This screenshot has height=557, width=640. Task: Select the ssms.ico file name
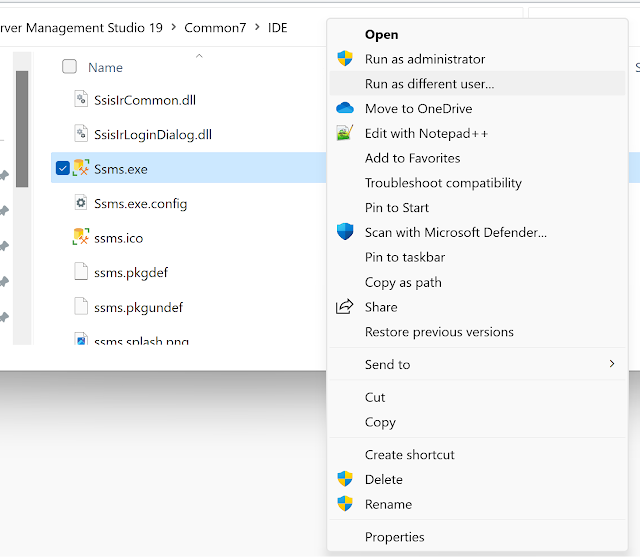click(x=118, y=238)
